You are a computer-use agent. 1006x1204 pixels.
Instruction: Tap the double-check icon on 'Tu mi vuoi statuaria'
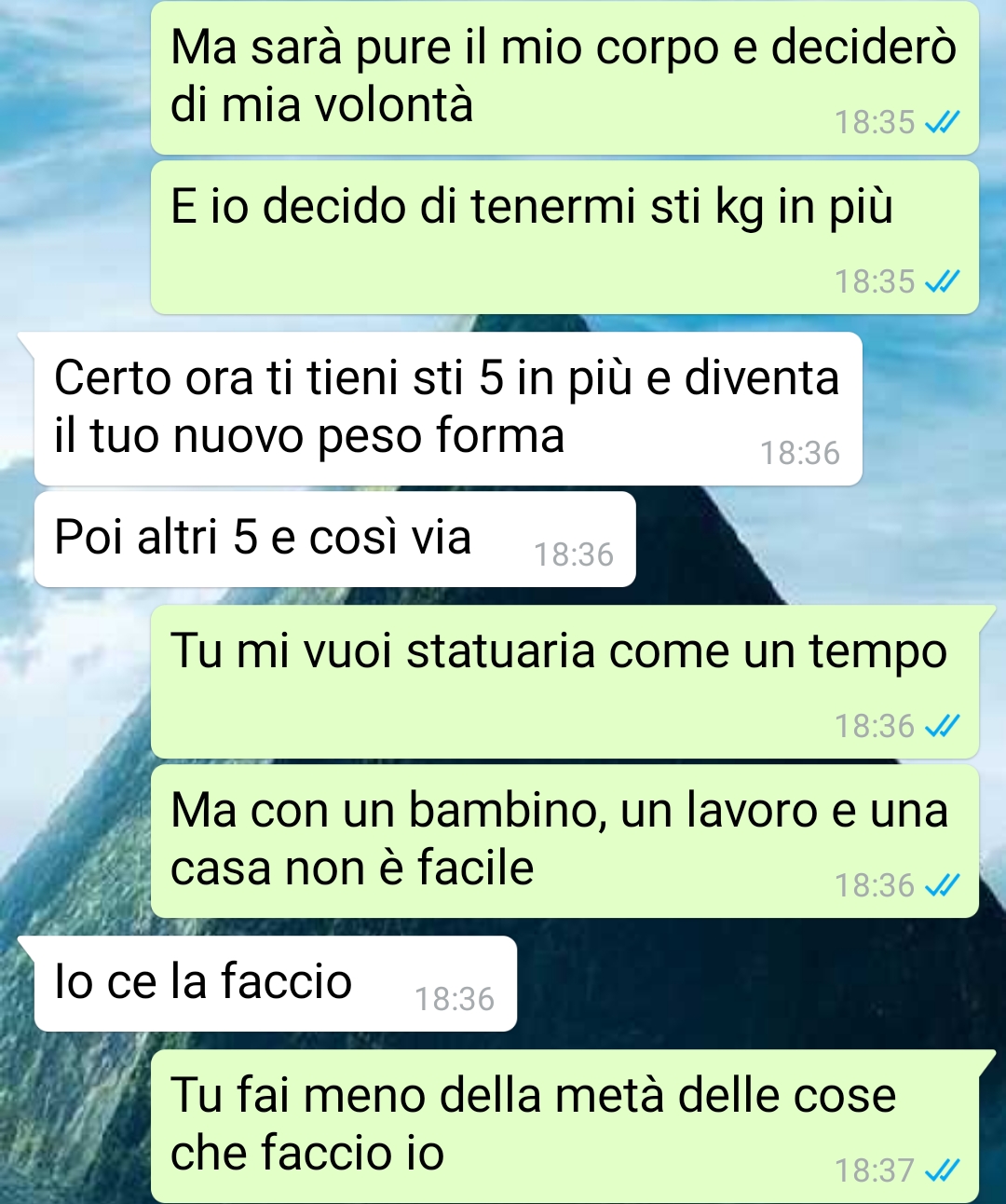pos(942,726)
